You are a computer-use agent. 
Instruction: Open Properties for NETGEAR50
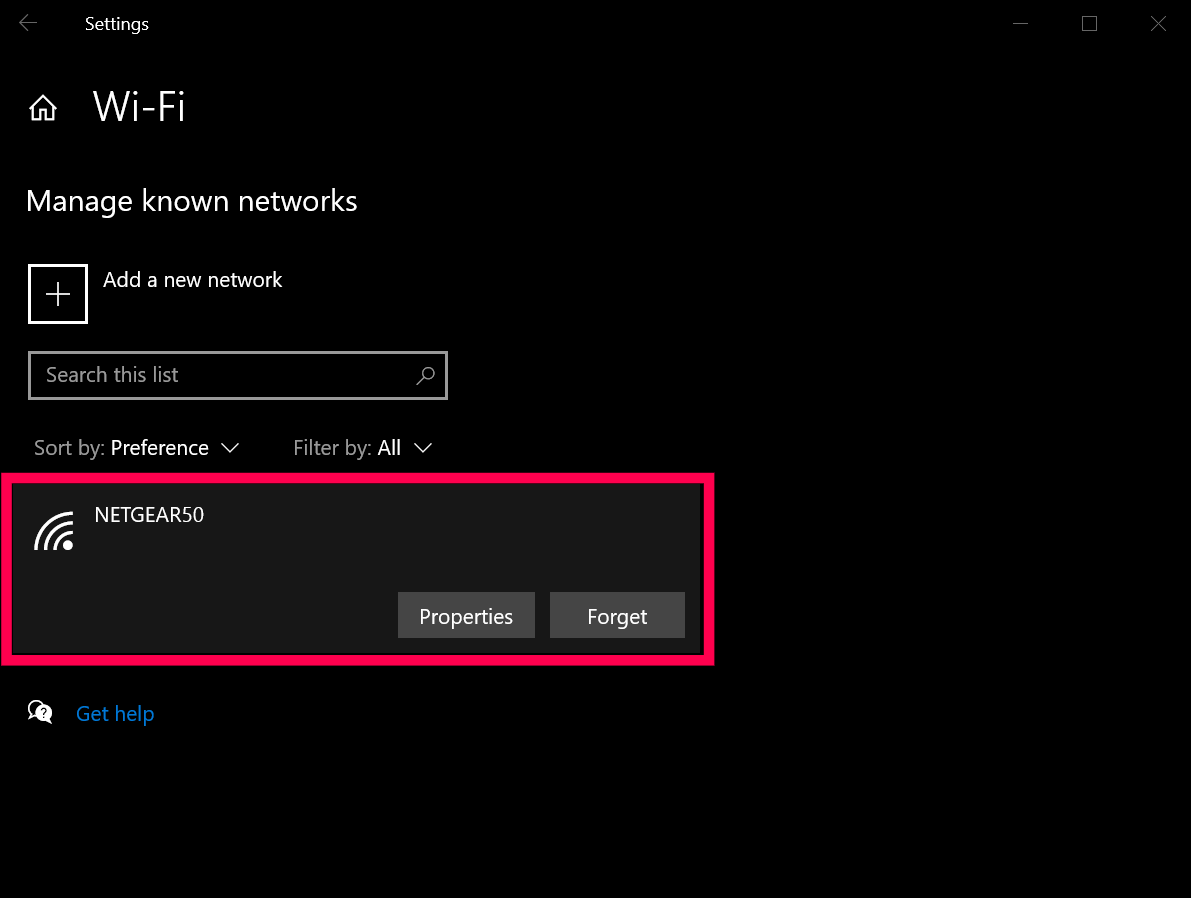coord(466,616)
